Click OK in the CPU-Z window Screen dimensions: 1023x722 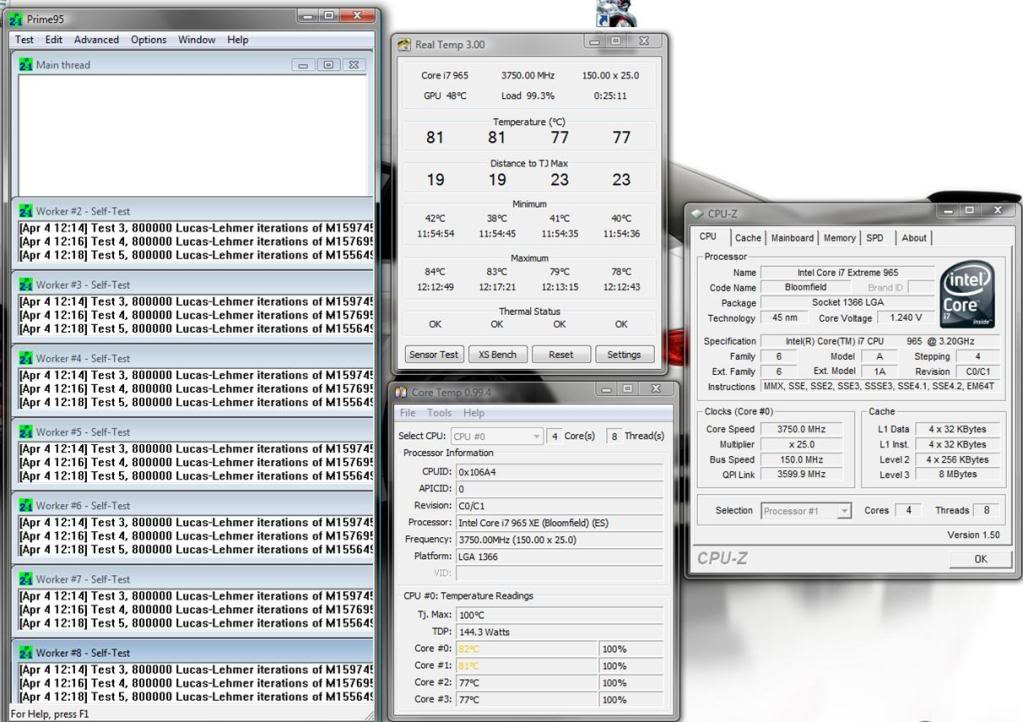[980, 560]
